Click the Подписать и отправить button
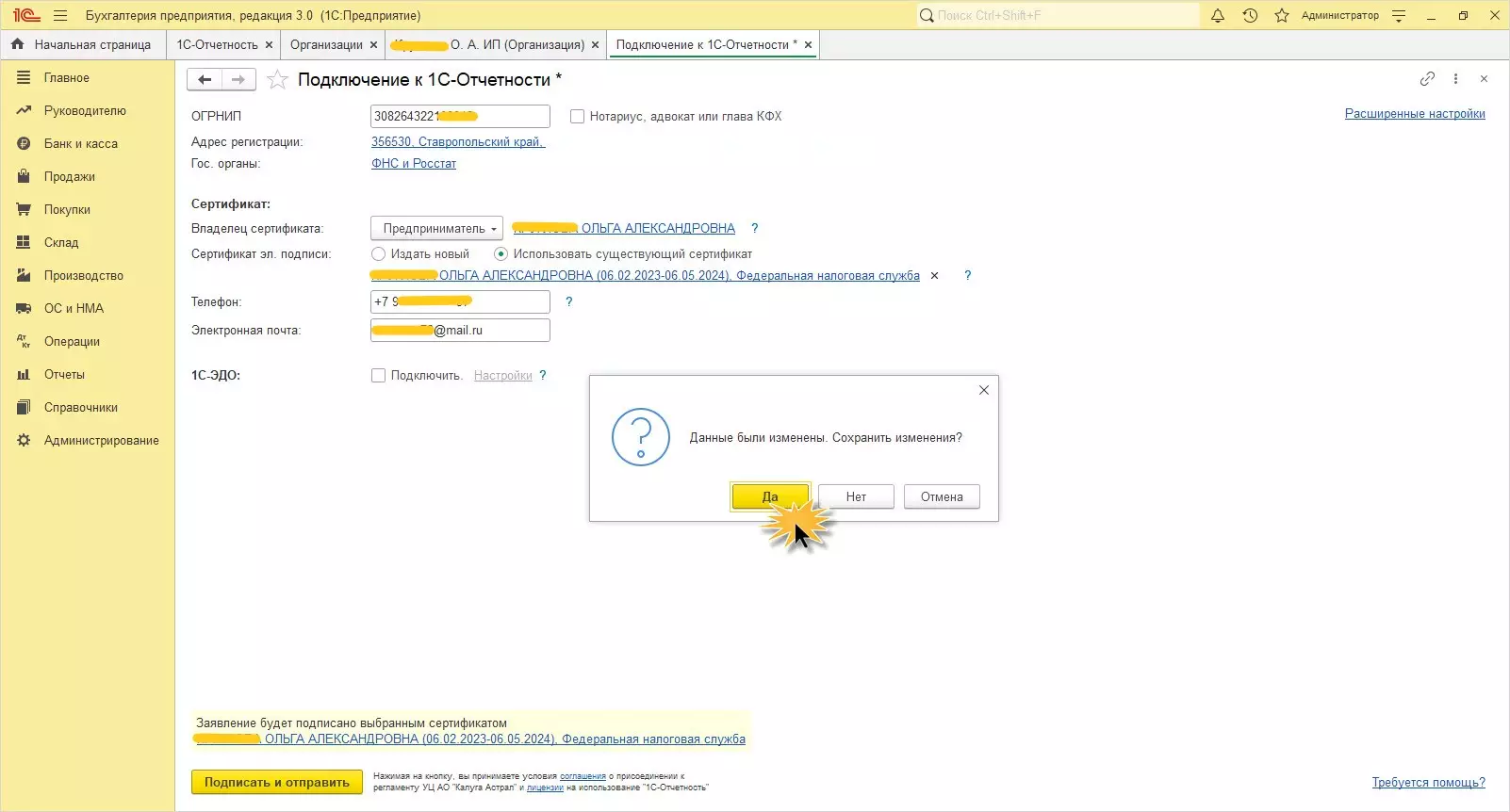1510x812 pixels. (x=277, y=782)
